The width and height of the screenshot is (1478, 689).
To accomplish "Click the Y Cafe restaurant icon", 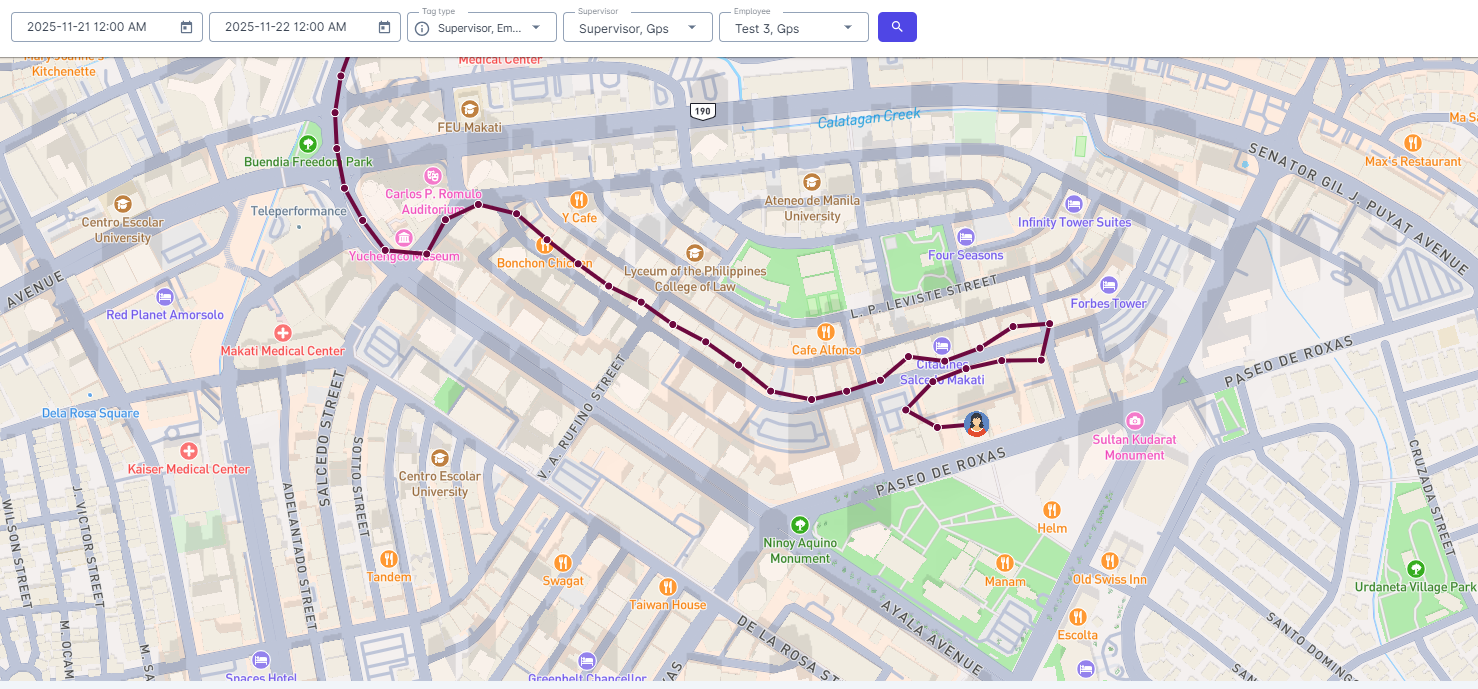I will (578, 199).
